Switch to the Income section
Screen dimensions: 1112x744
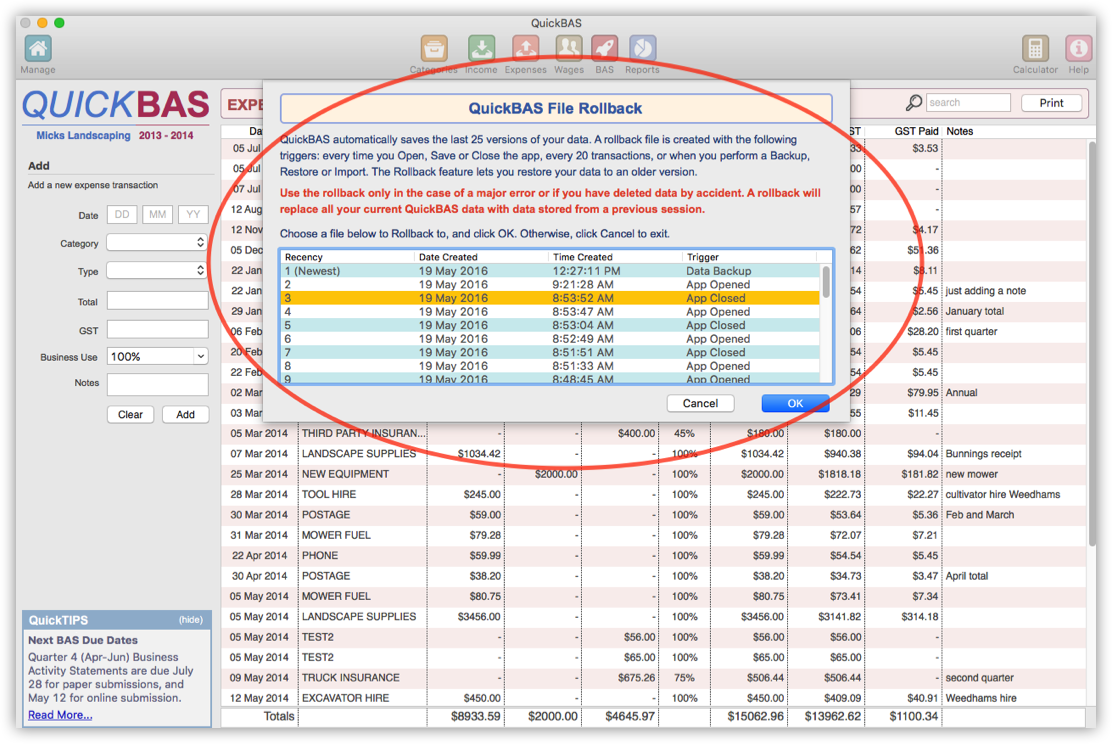pyautogui.click(x=481, y=50)
